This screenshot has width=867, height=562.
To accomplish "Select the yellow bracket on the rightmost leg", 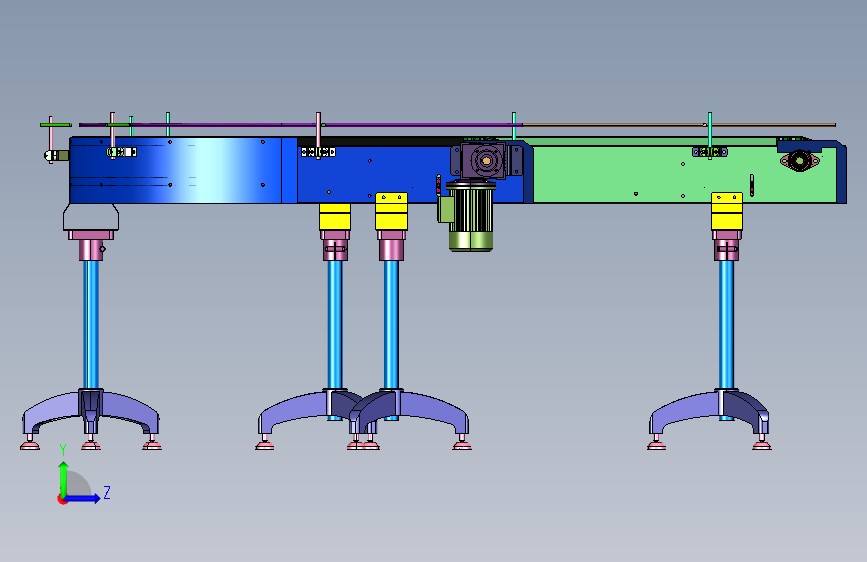I will 727,211.
